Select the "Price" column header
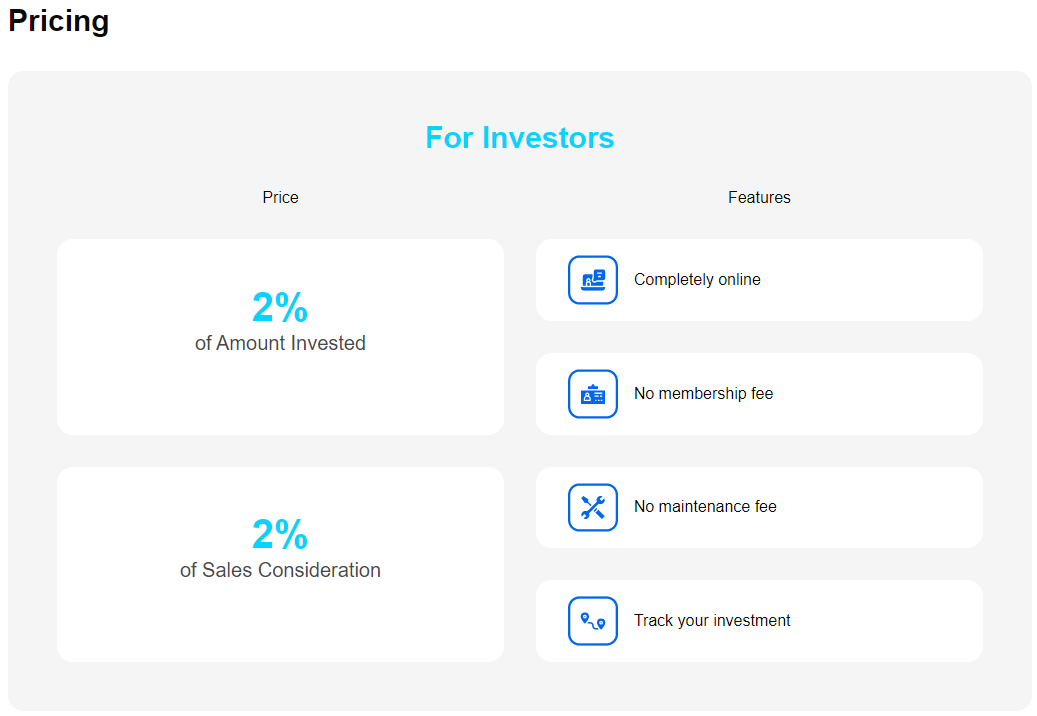Screen dimensions: 1037x716 click(280, 198)
